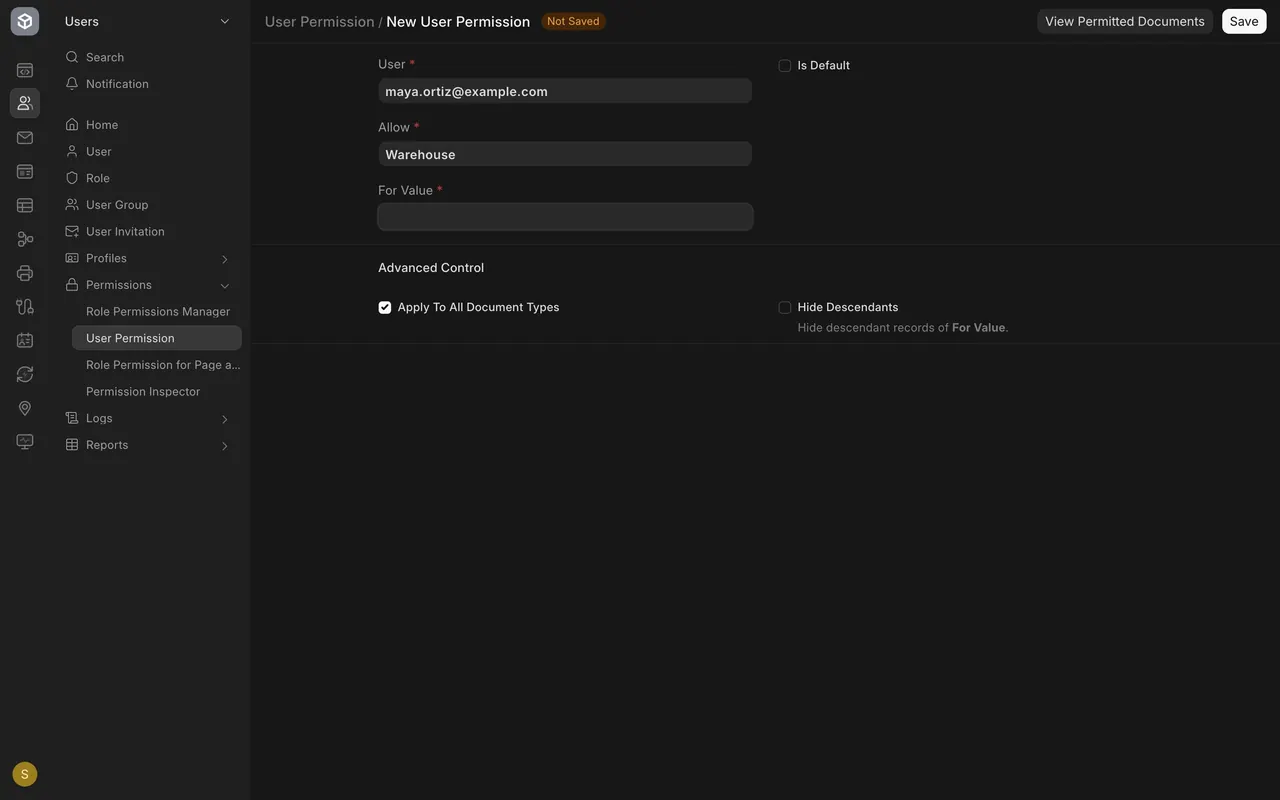Image resolution: width=1280 pixels, height=800 pixels.
Task: Click View Permitted Documents button
Action: point(1125,21)
